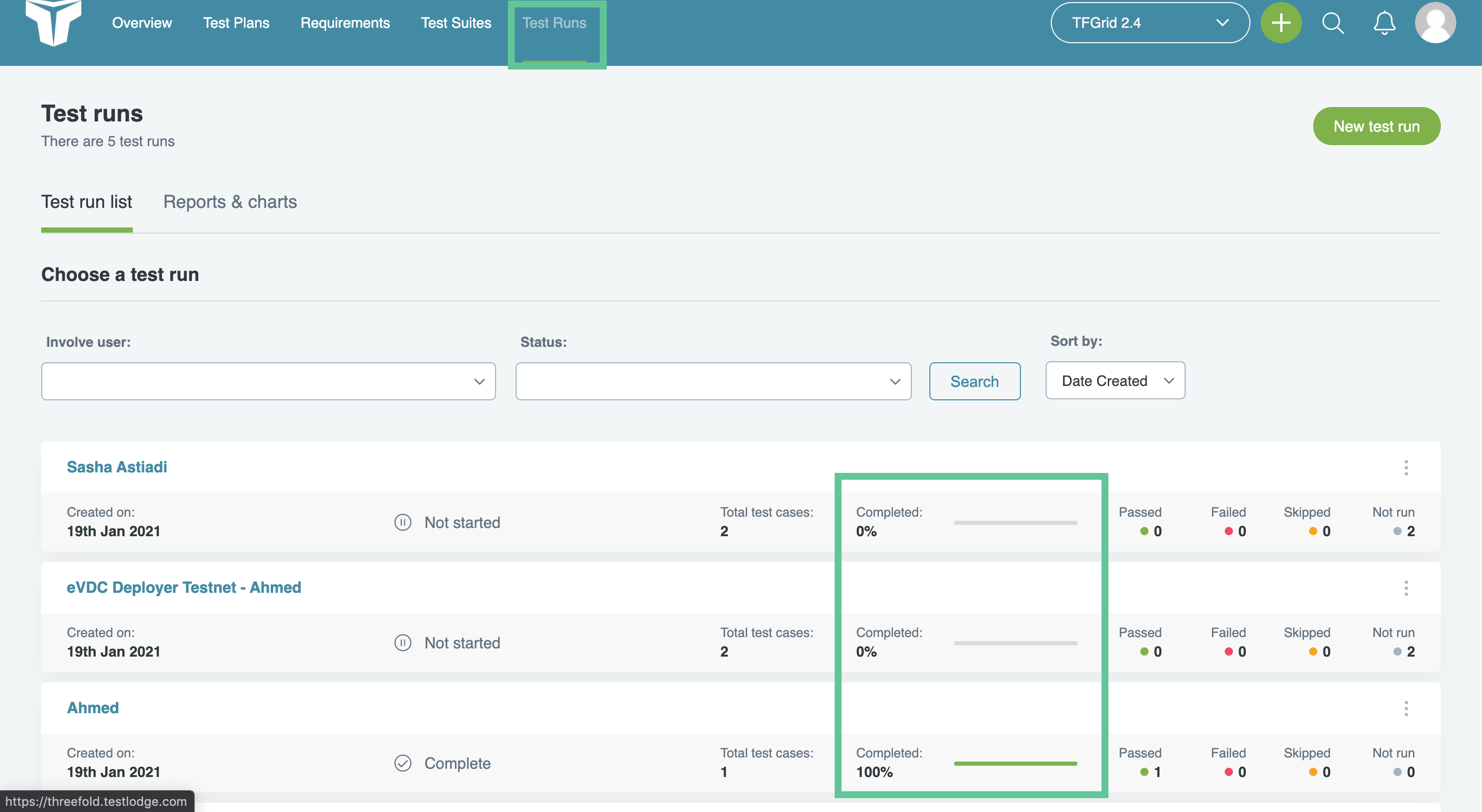The width and height of the screenshot is (1482, 812).
Task: Open options menu for eVDC Deployer run
Action: click(x=1406, y=588)
